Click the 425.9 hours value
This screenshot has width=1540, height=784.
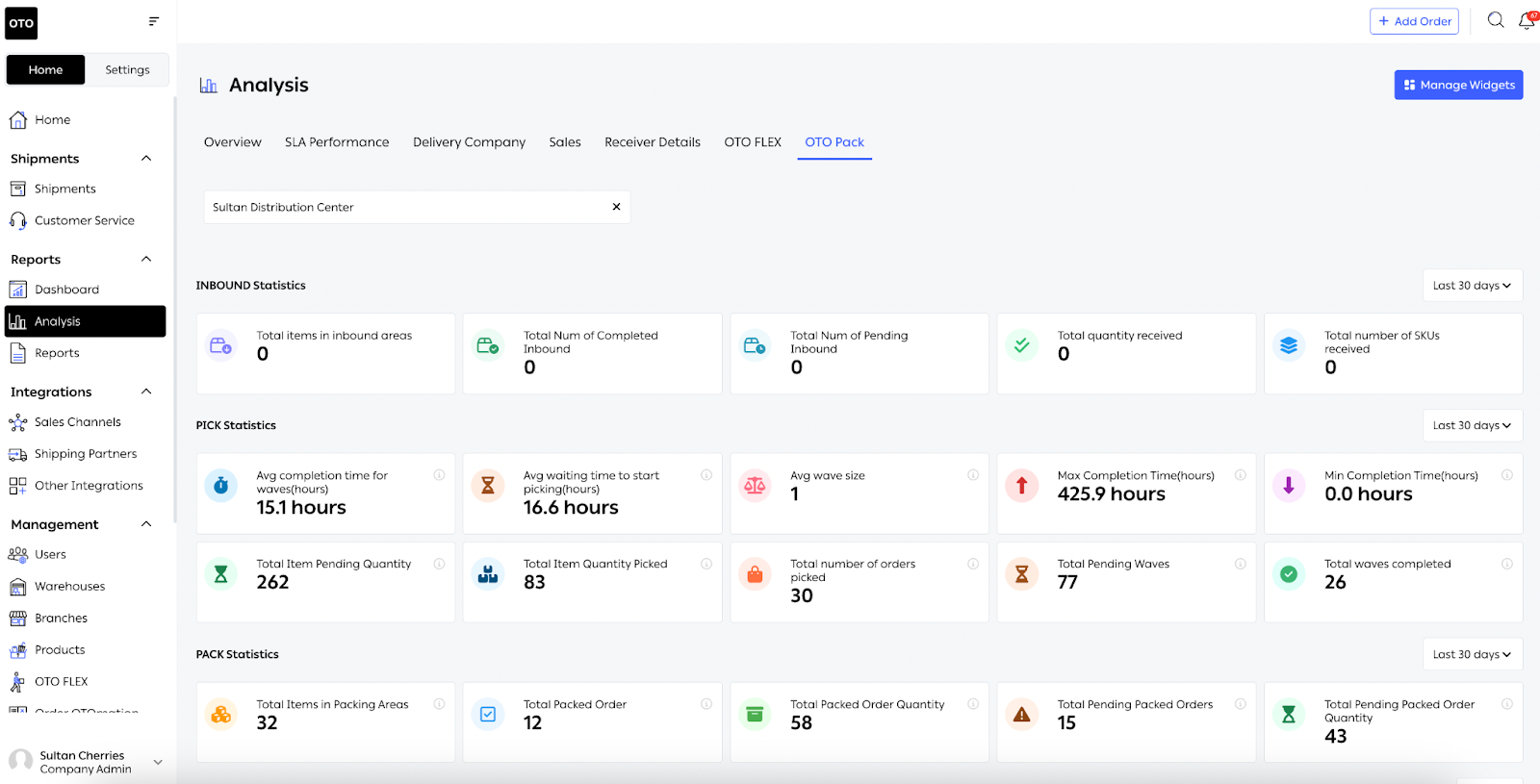[1112, 494]
